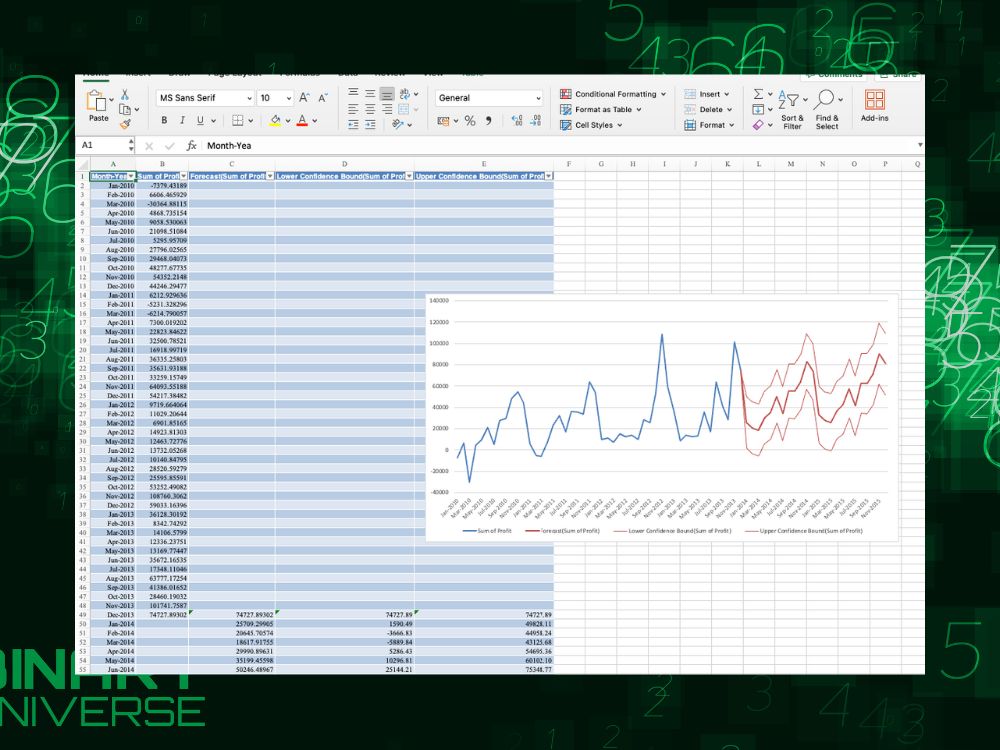Open the Conditional Formatting menu
The image size is (1000, 750).
(613, 94)
